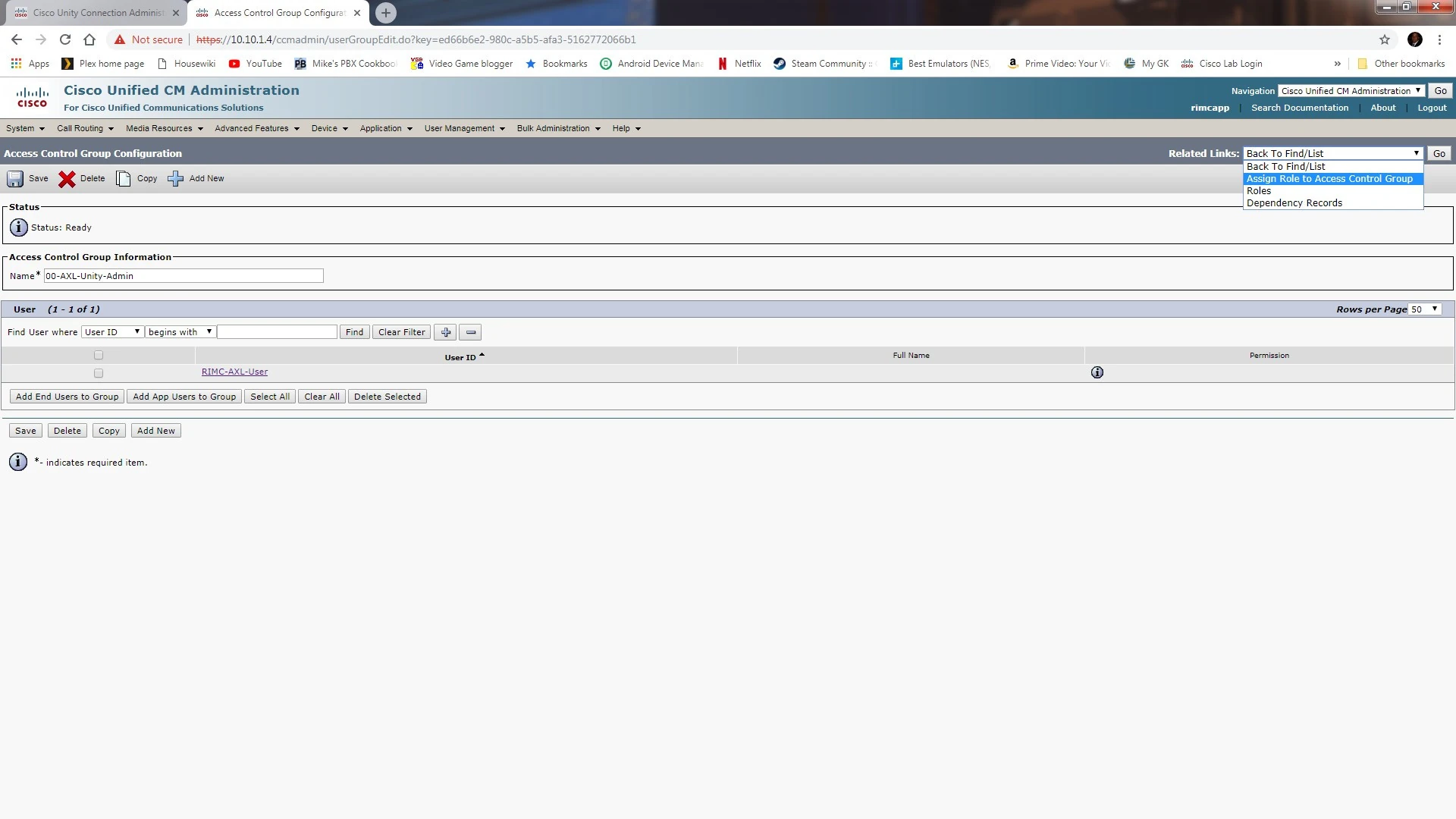Viewport: 1456px width, 819px height.
Task: Click Add End Users to Group button
Action: click(66, 396)
